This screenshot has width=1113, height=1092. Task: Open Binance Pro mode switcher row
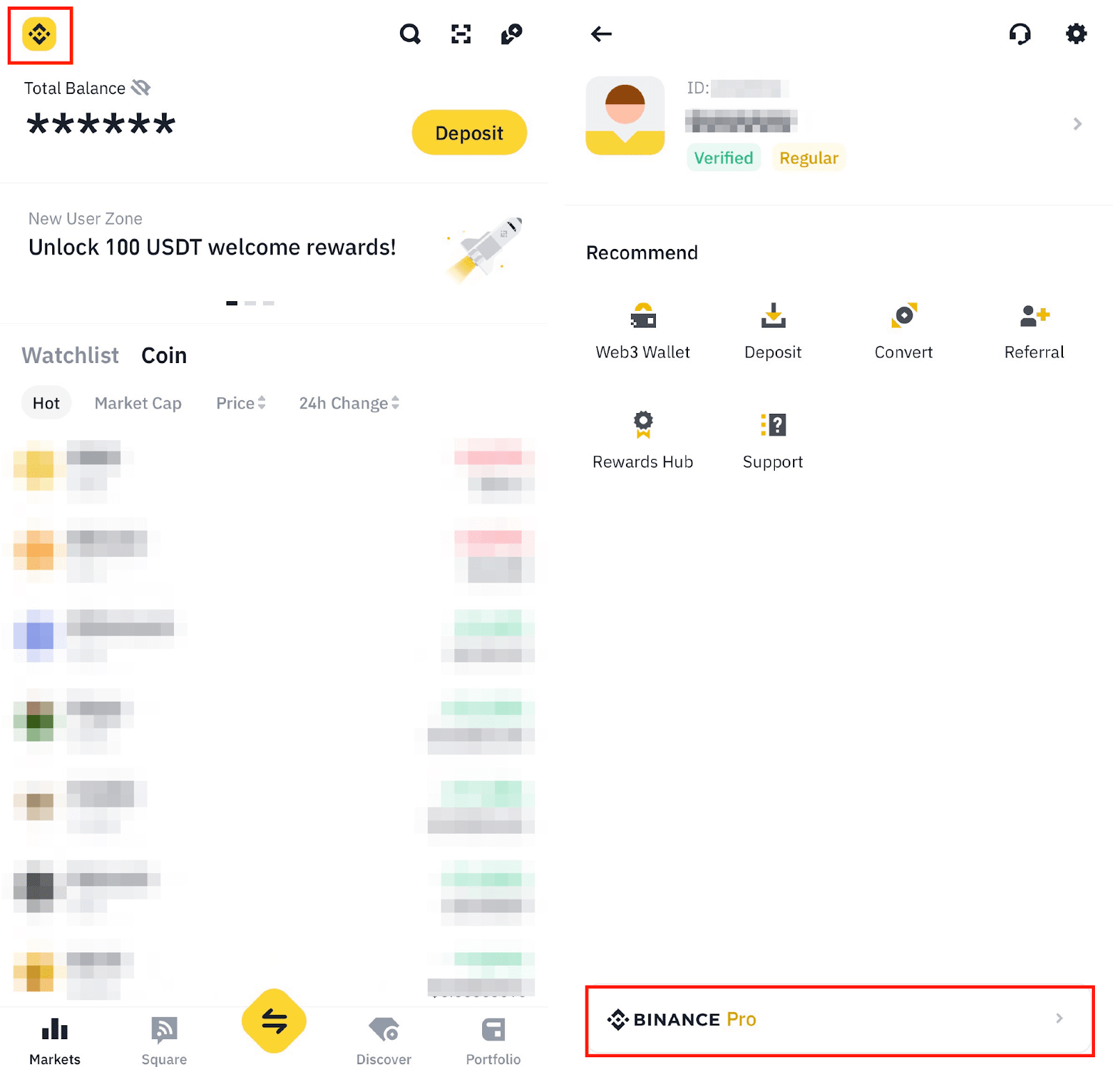840,1020
